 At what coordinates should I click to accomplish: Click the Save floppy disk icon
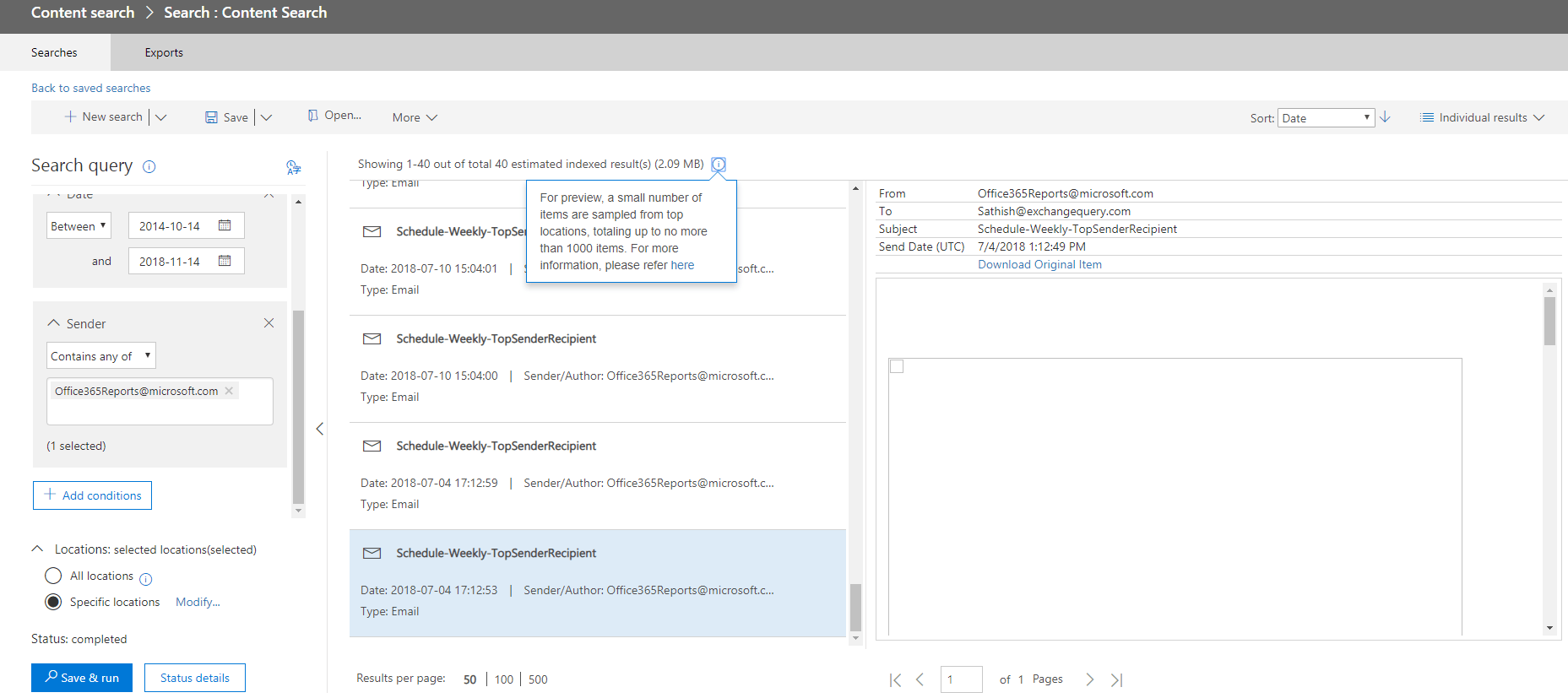[x=212, y=117]
